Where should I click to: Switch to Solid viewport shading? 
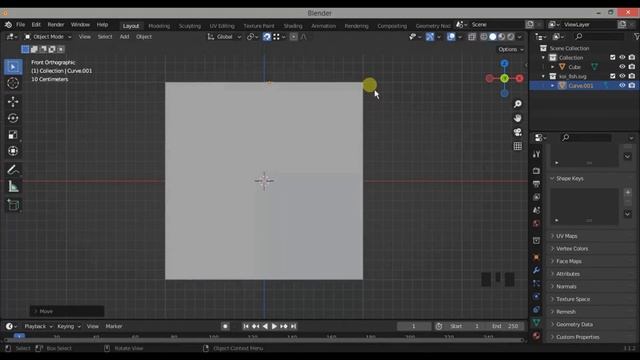point(493,37)
